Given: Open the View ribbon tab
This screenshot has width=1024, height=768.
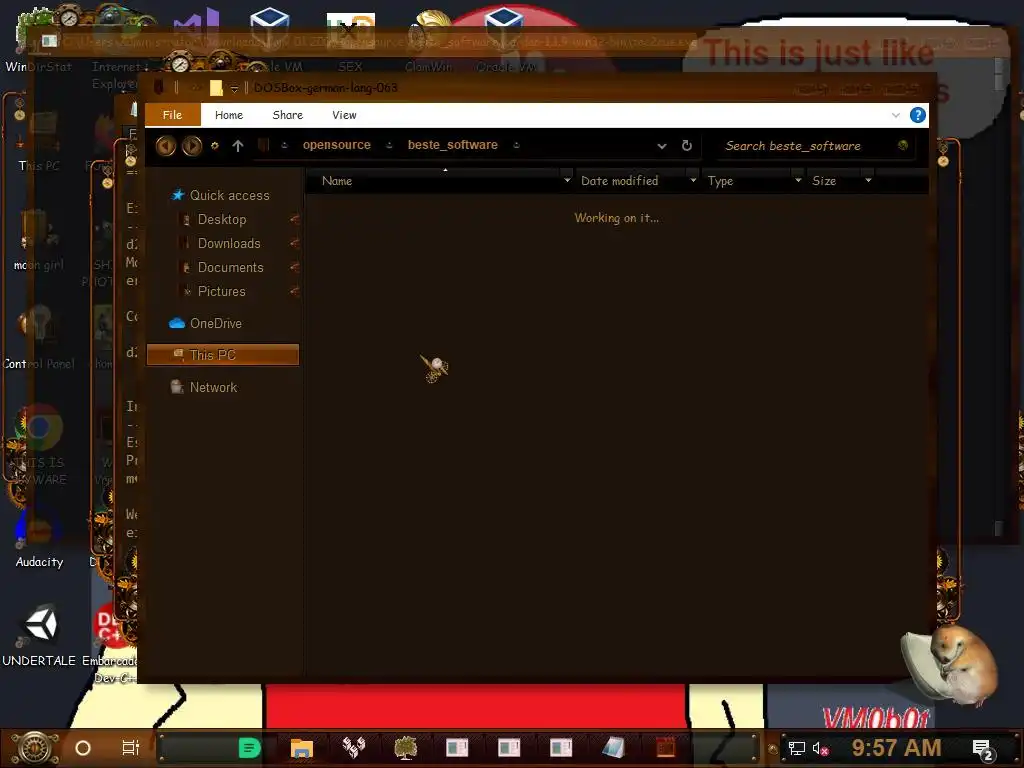Looking at the screenshot, I should point(344,115).
